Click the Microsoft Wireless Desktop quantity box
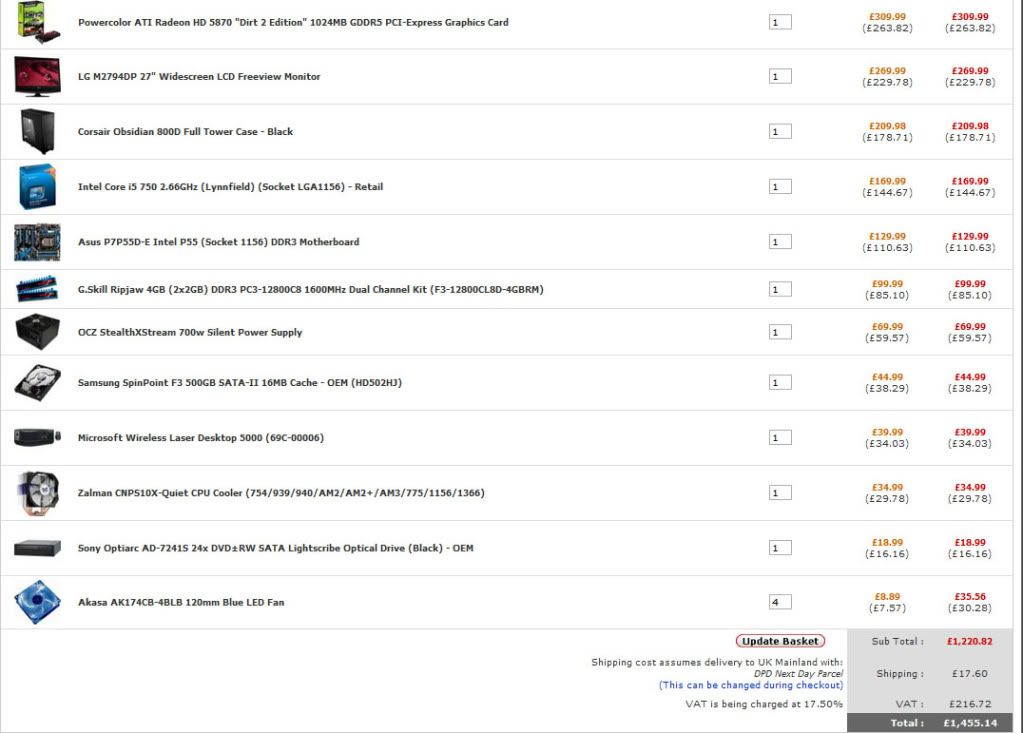This screenshot has width=1023, height=733. 780,438
